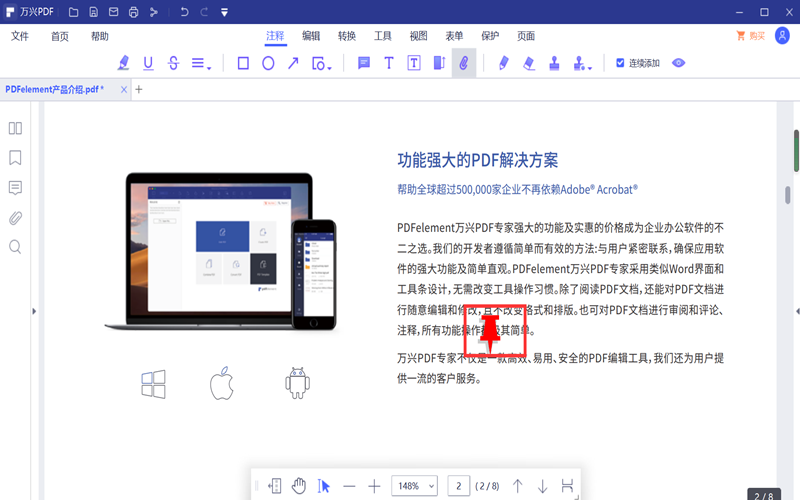This screenshot has height=500, width=800.
Task: Choose the strikethrough annotation tool
Action: [174, 63]
